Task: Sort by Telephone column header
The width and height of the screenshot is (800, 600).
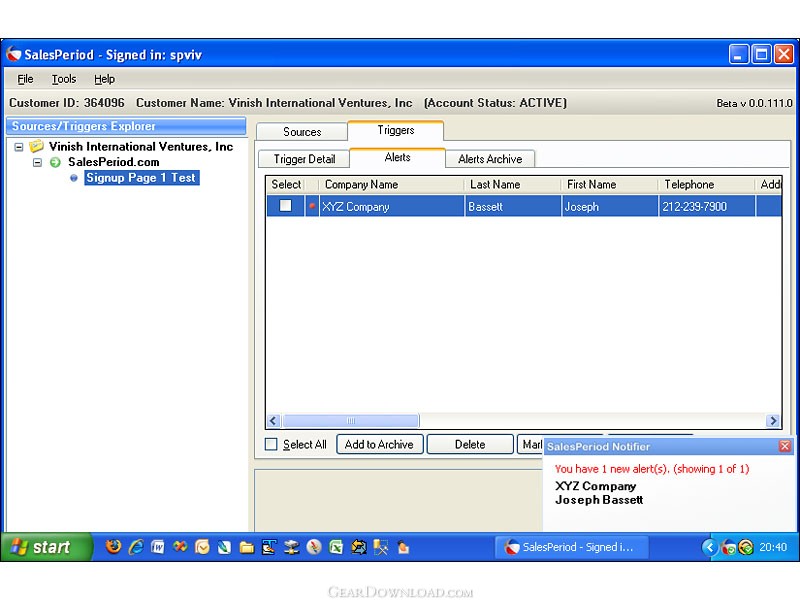Action: 706,185
